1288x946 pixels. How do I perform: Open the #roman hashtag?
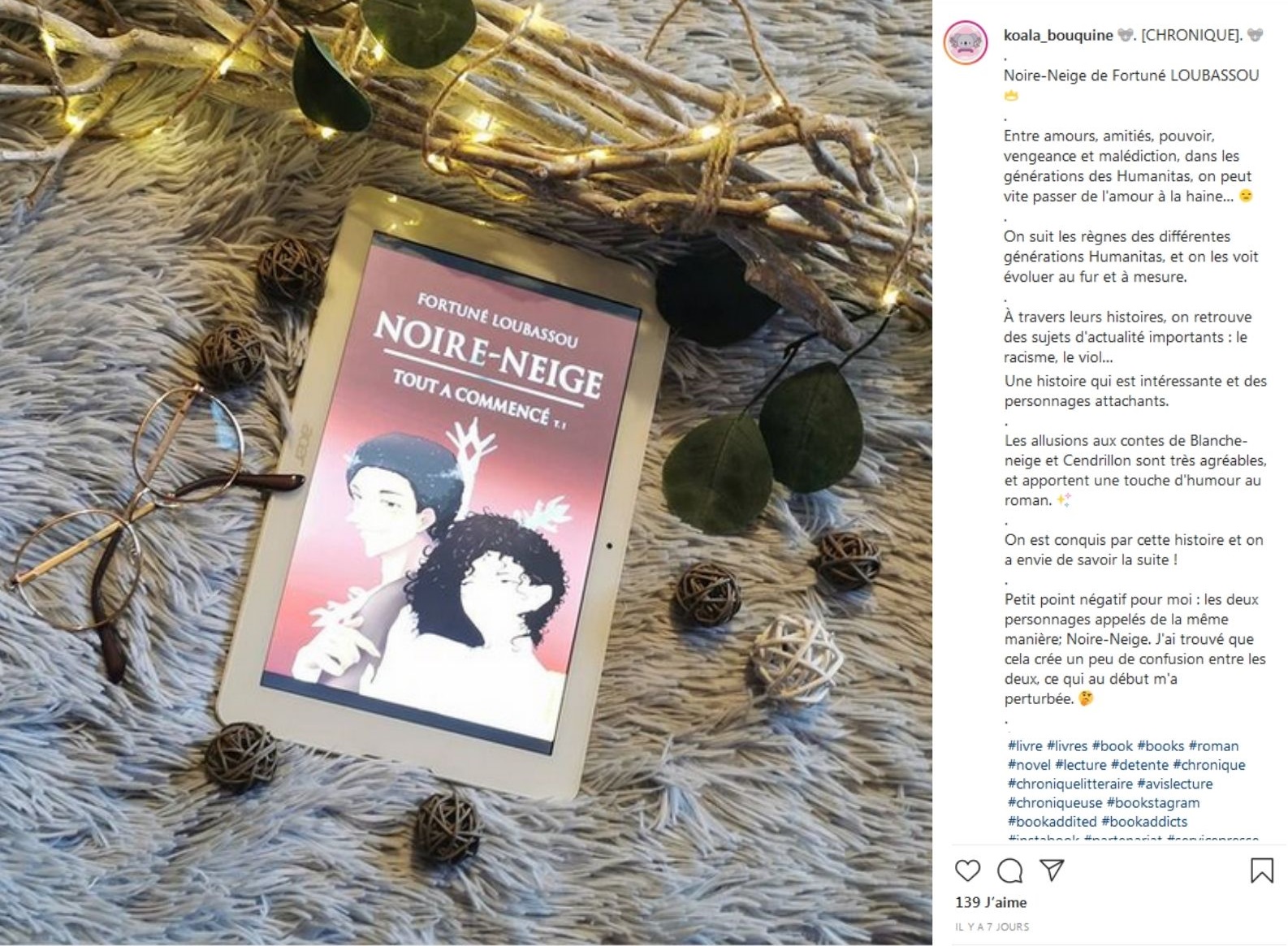(1213, 745)
